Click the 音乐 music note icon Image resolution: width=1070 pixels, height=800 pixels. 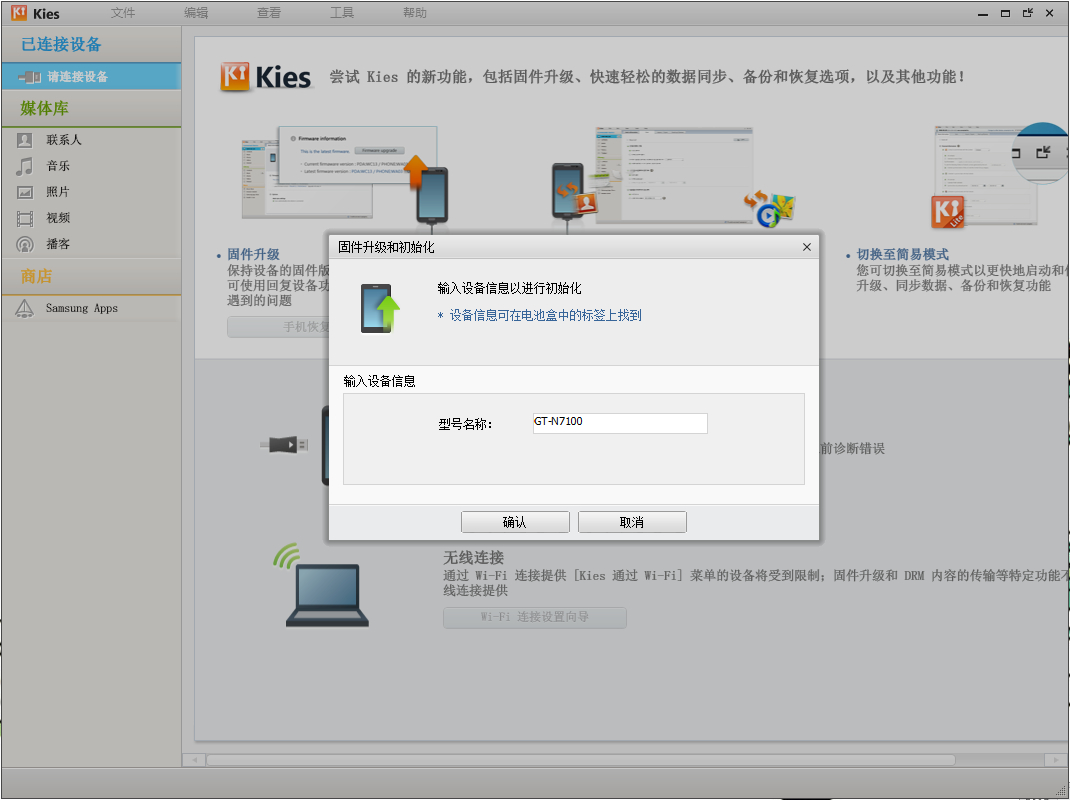pos(25,167)
